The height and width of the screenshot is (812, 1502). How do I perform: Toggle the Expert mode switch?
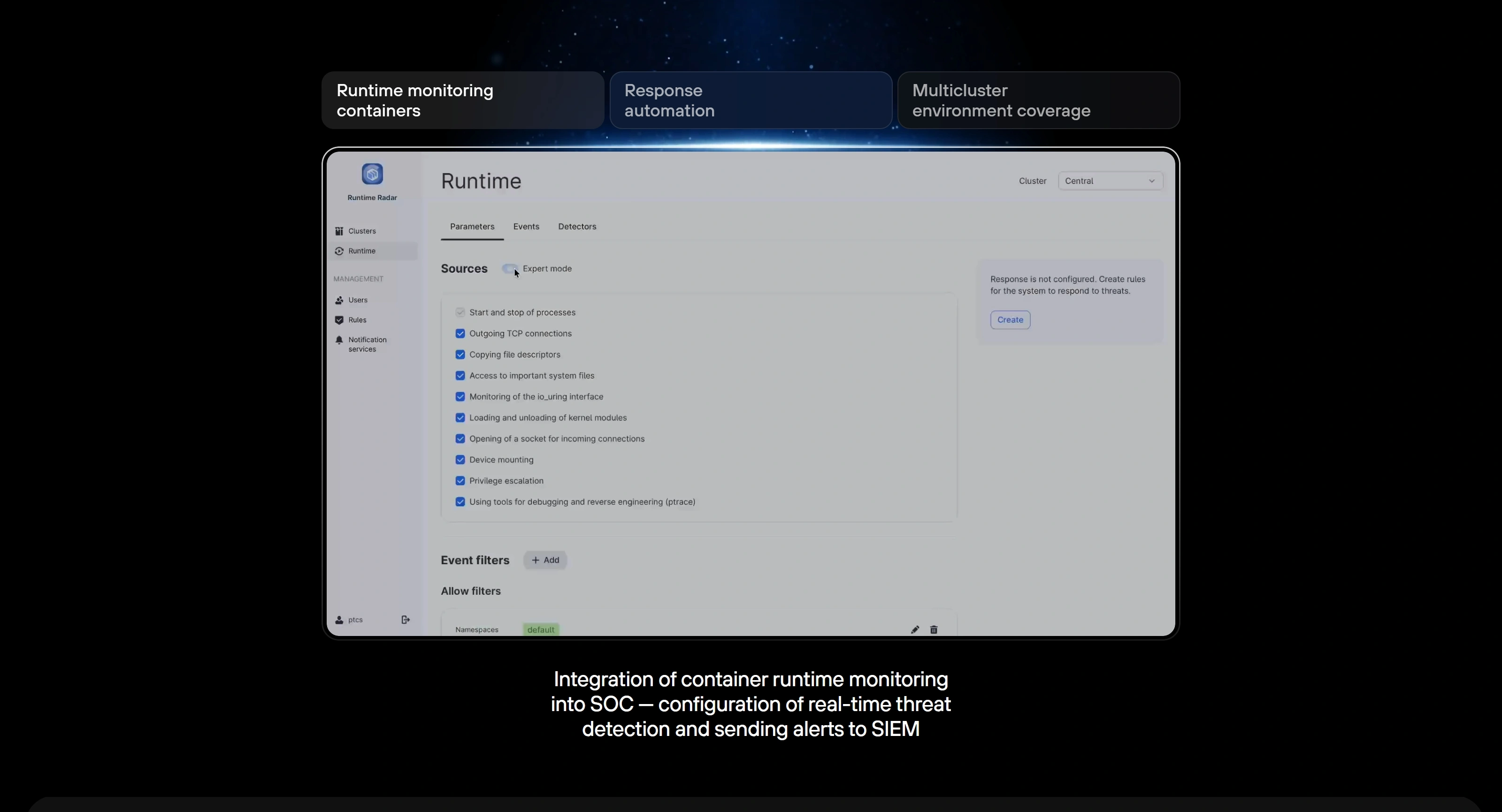[x=510, y=269]
